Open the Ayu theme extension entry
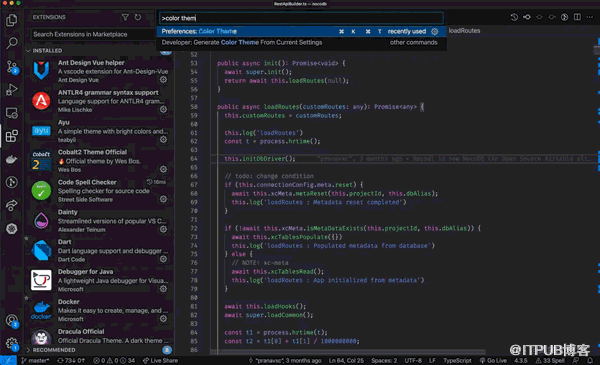 [99, 130]
